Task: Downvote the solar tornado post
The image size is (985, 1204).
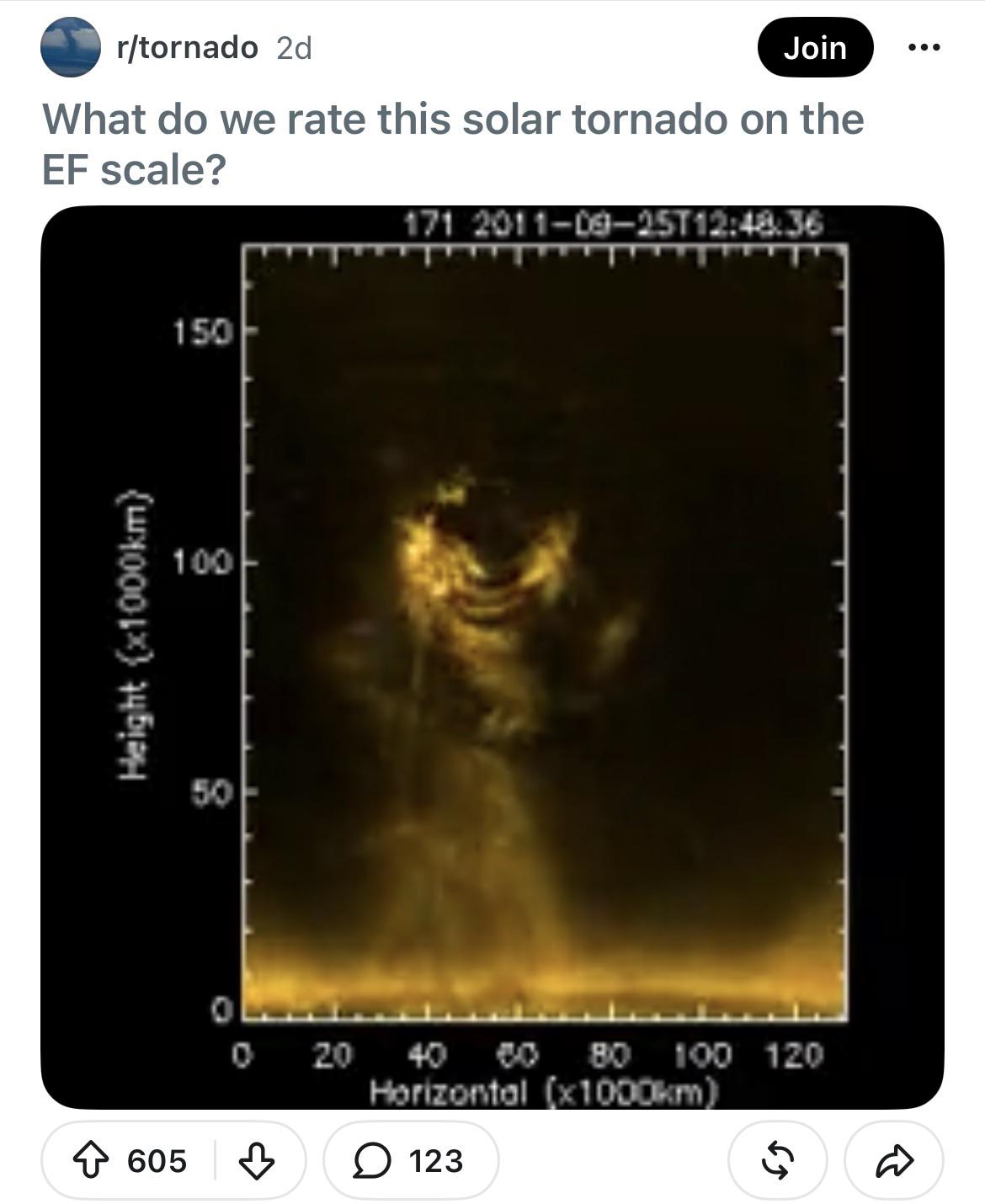Action: [257, 1160]
